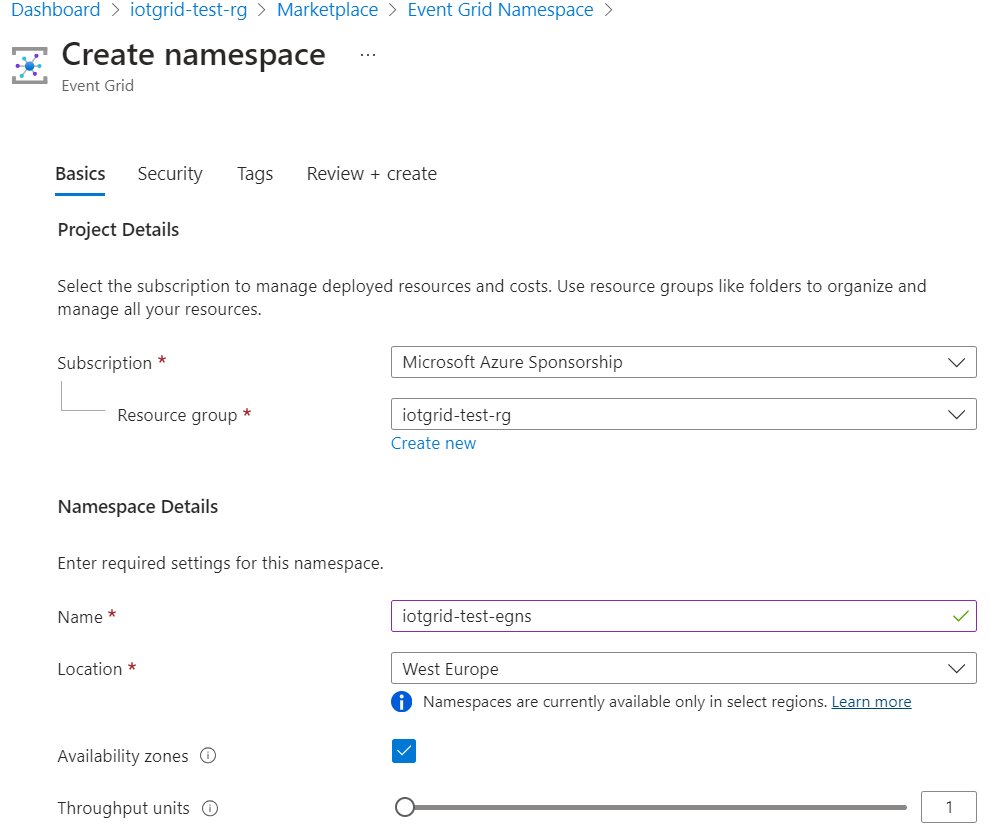Viewport: 991px width, 839px height.
Task: Click the Availability zones info icon
Action: click(208, 756)
